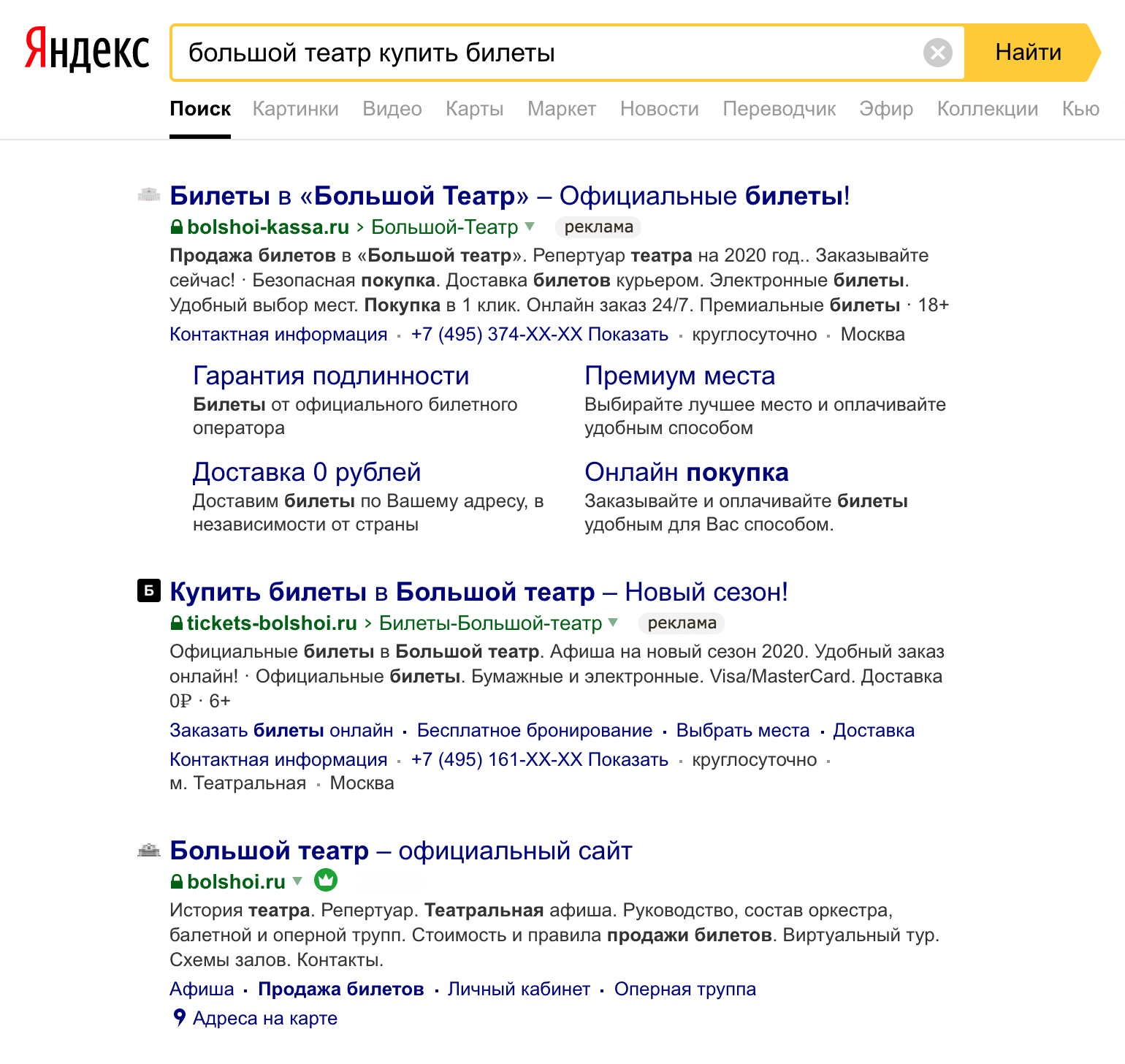The image size is (1125, 1064).
Task: Open the Коллекции tab
Action: (988, 109)
